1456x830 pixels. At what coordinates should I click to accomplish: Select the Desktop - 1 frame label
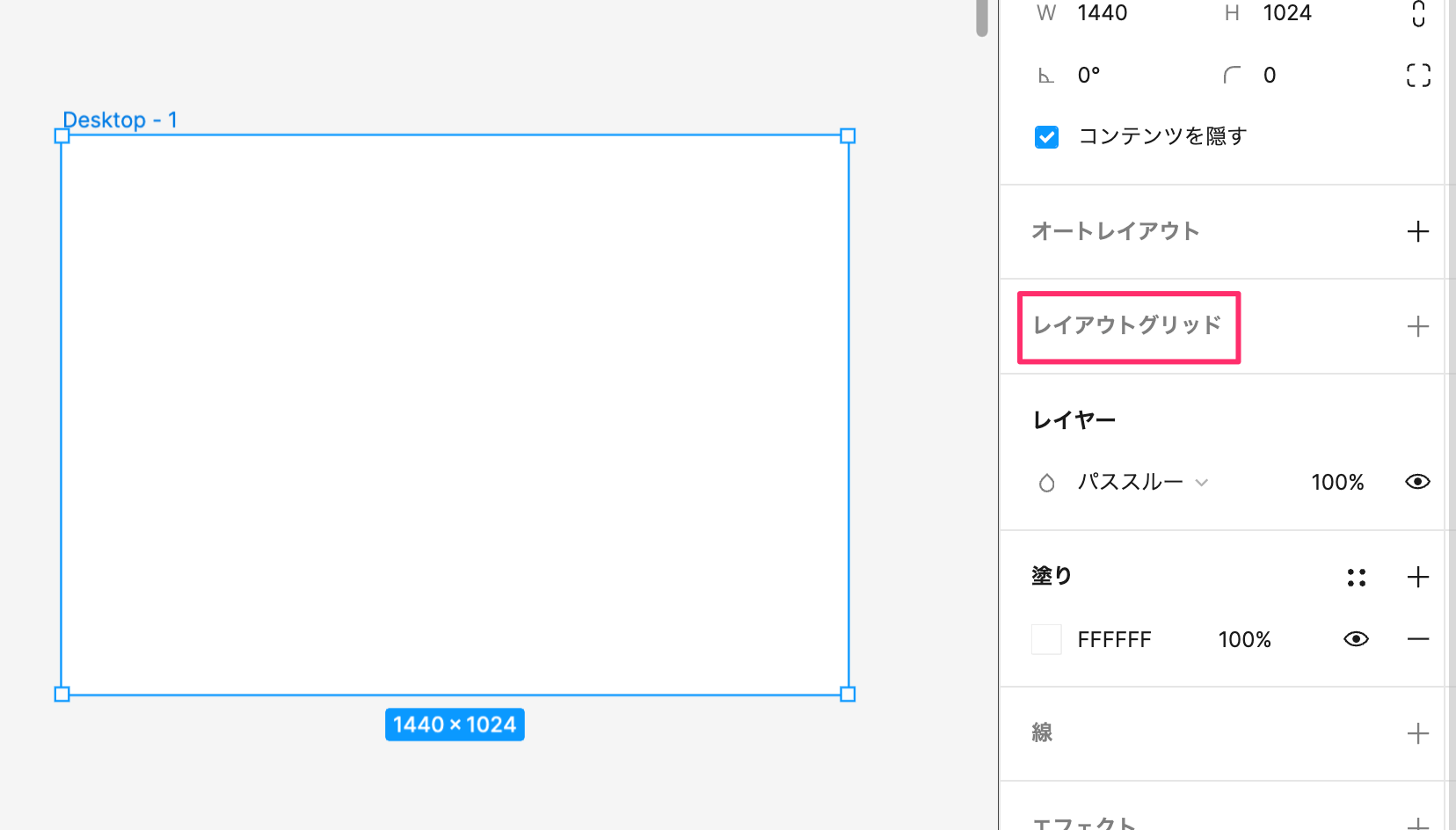(x=121, y=120)
